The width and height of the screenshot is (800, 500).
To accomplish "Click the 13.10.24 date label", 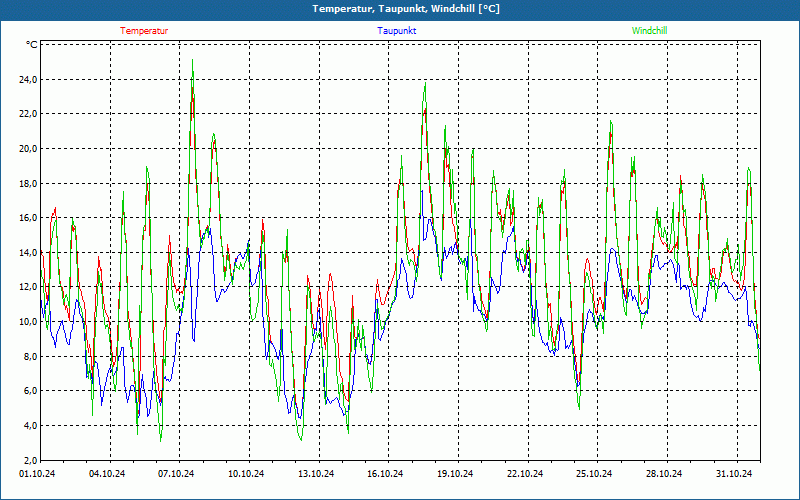I will (x=316, y=474).
